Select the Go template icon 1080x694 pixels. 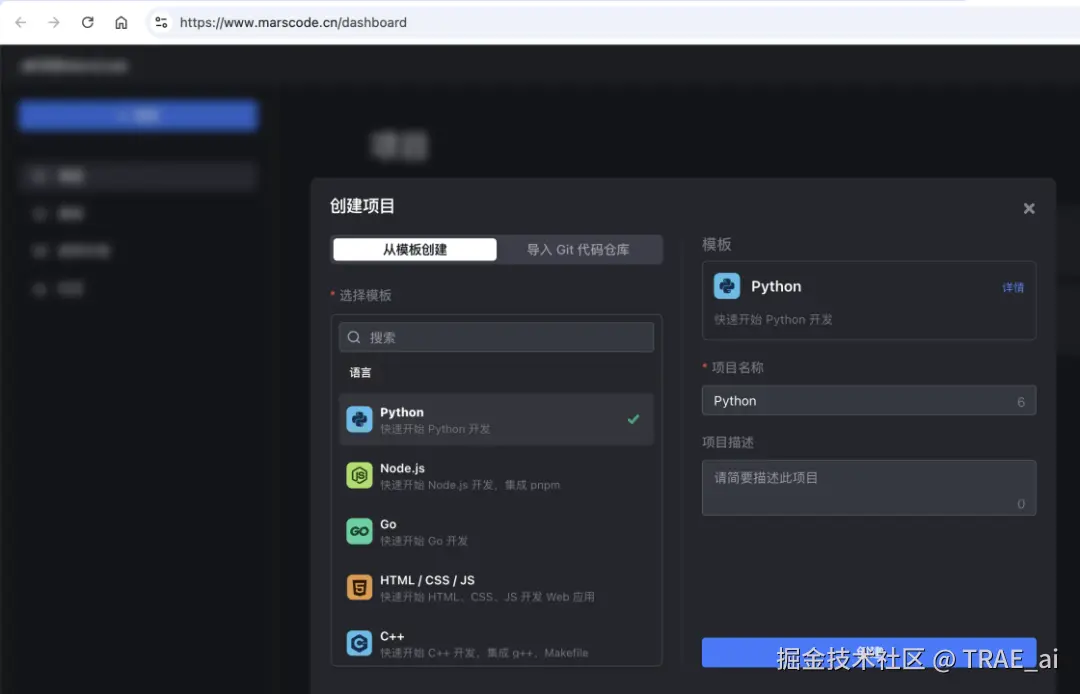360,531
